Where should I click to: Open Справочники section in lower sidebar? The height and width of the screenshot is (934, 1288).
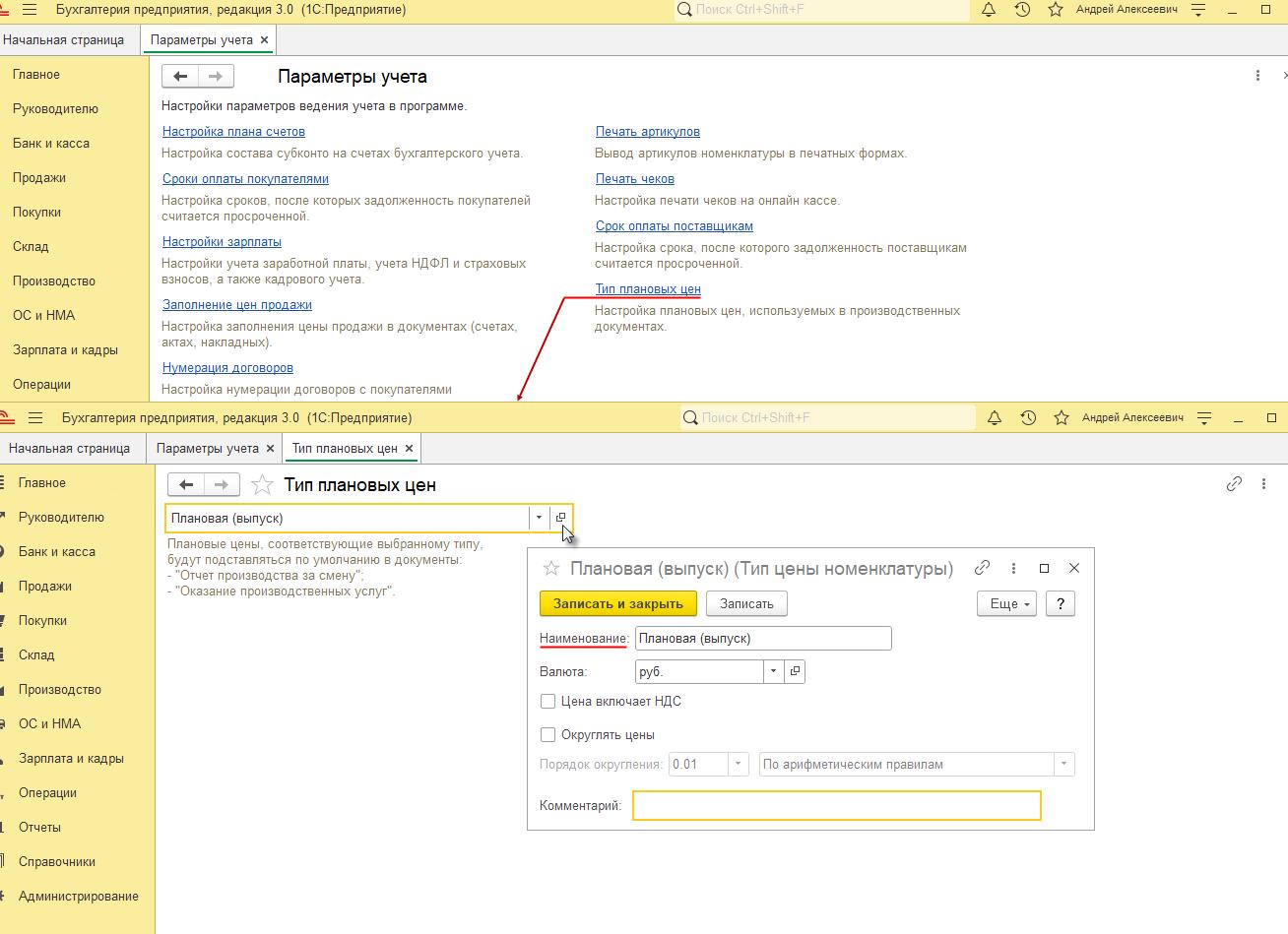coord(57,862)
